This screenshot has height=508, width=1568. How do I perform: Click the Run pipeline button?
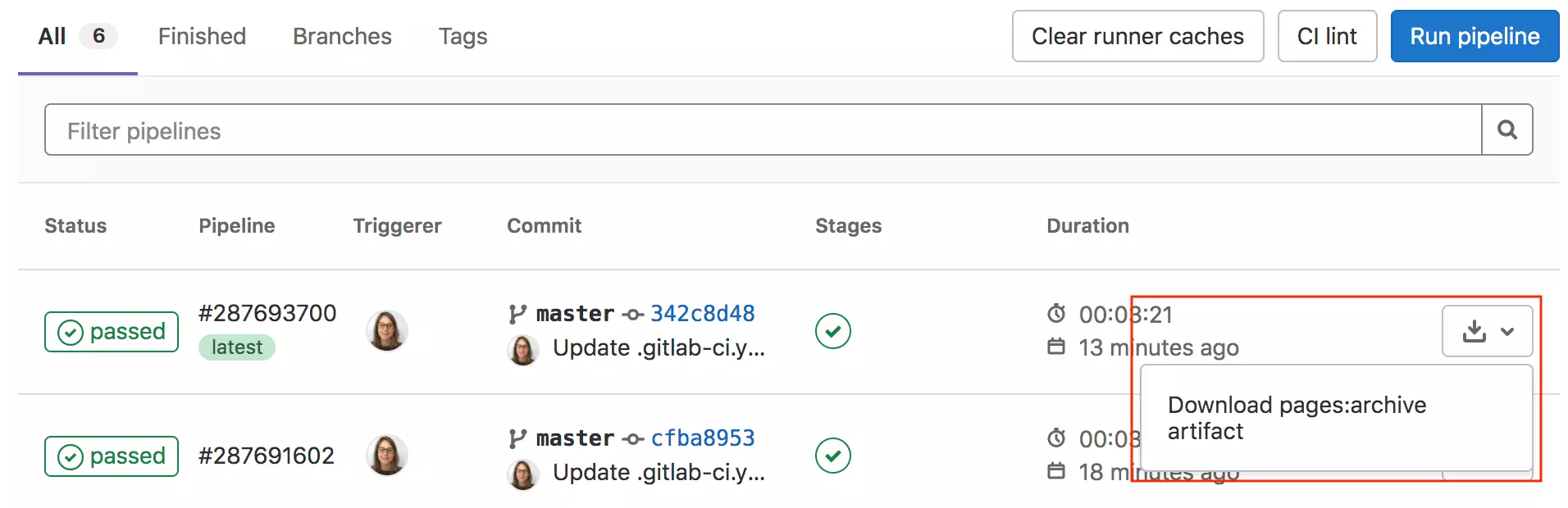tap(1474, 36)
